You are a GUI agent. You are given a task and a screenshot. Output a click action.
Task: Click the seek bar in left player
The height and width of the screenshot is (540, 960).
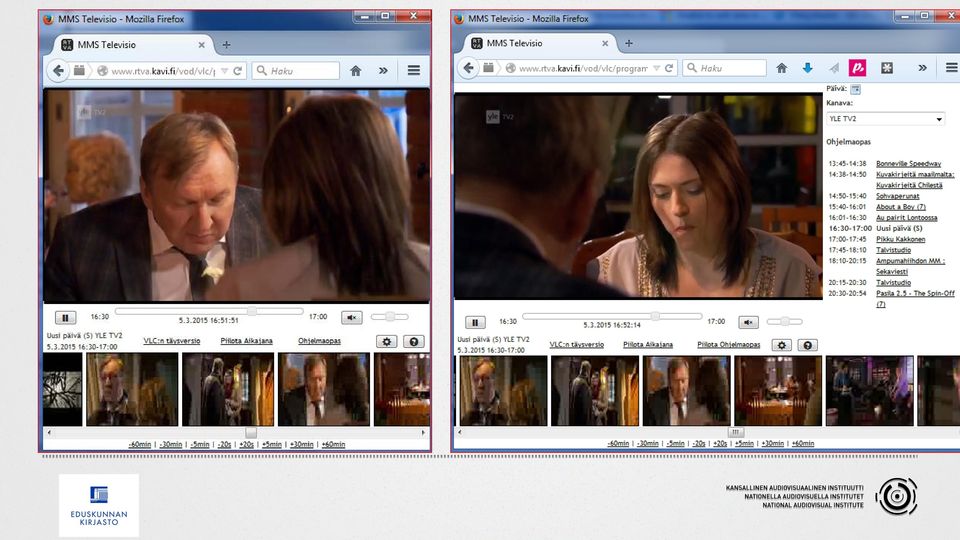click(209, 312)
